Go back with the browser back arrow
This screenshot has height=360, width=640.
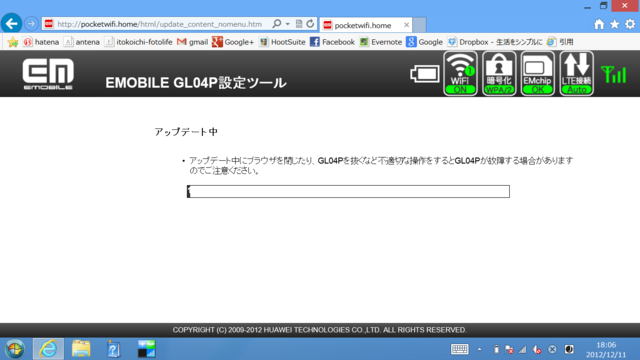(x=11, y=24)
